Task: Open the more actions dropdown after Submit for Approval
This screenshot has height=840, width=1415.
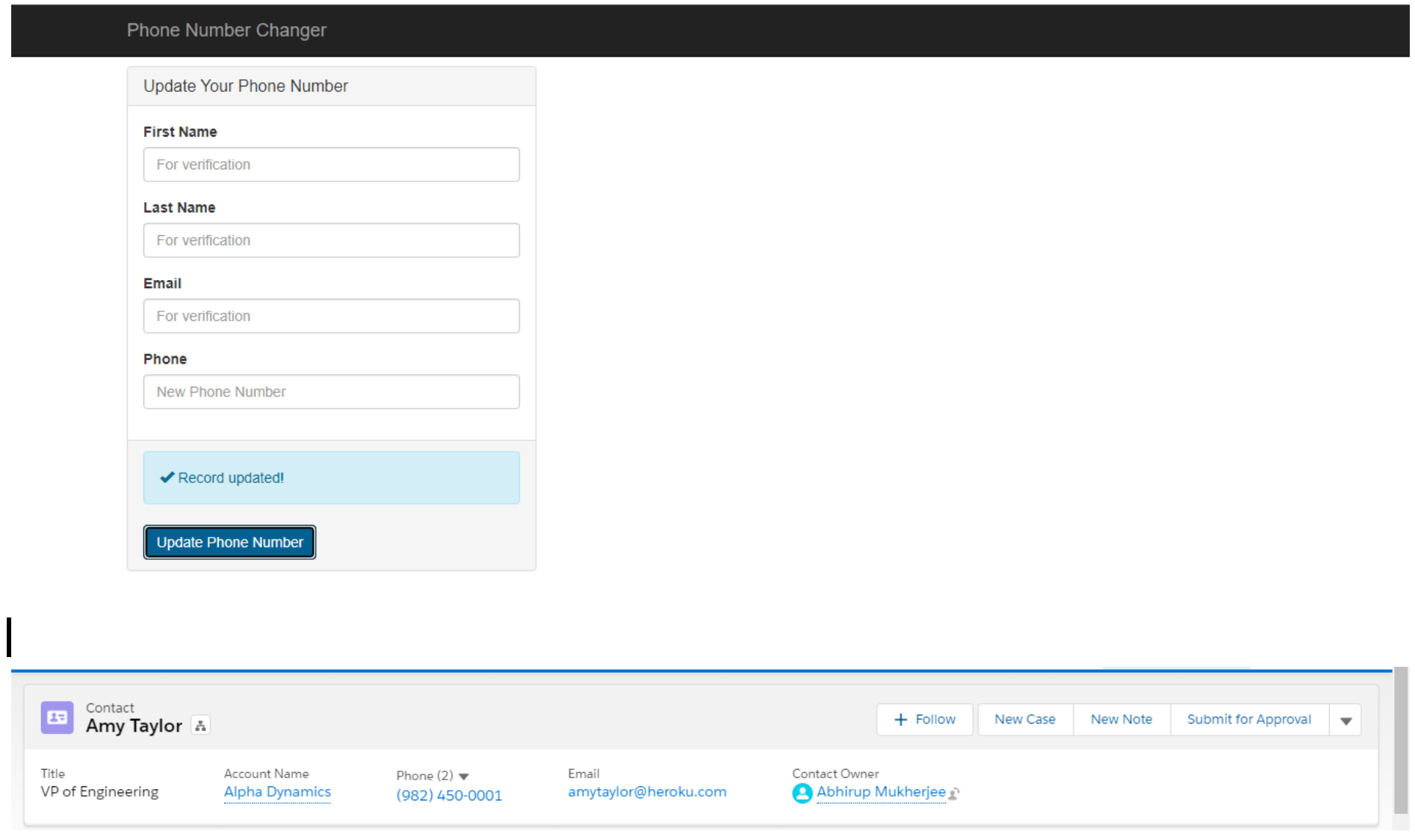Action: [x=1346, y=721]
